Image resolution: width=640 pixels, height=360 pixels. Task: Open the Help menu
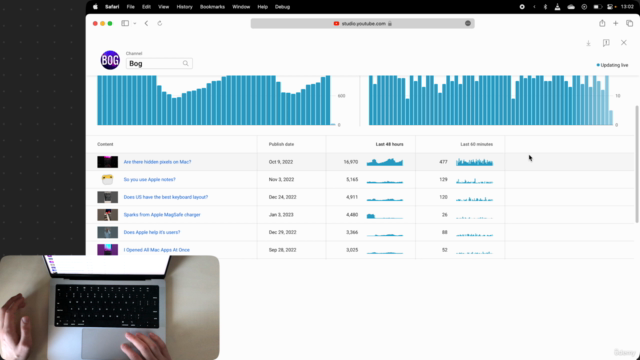pos(262,7)
